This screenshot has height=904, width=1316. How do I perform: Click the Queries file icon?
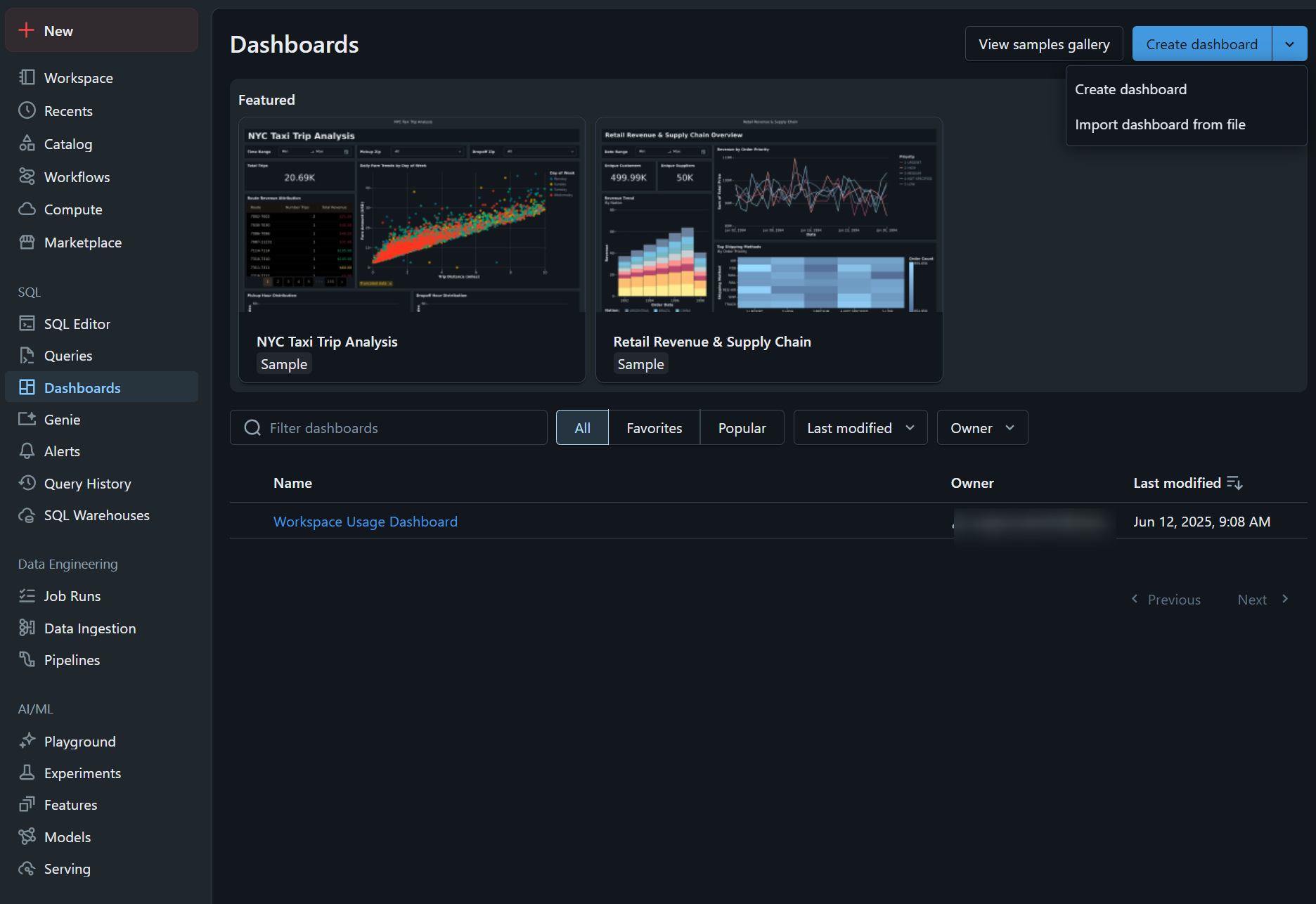click(27, 356)
